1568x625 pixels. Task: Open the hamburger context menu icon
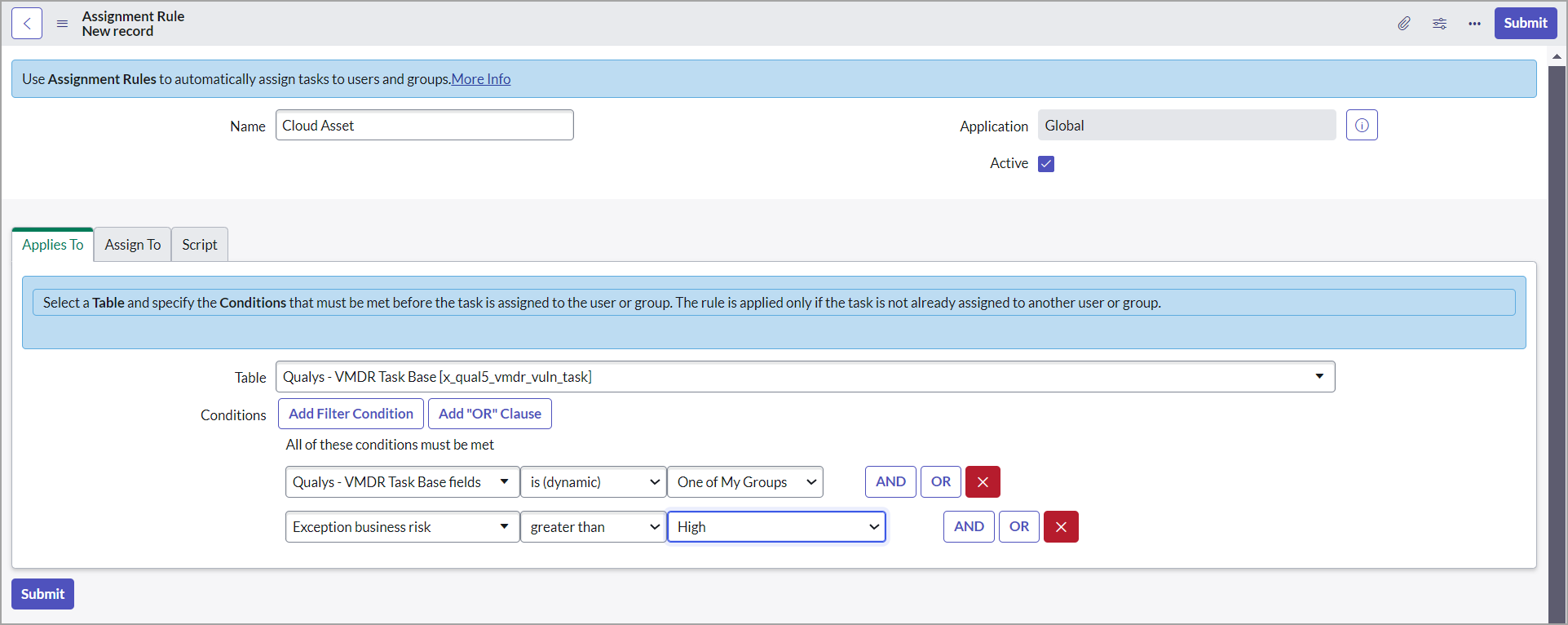pyautogui.click(x=62, y=24)
